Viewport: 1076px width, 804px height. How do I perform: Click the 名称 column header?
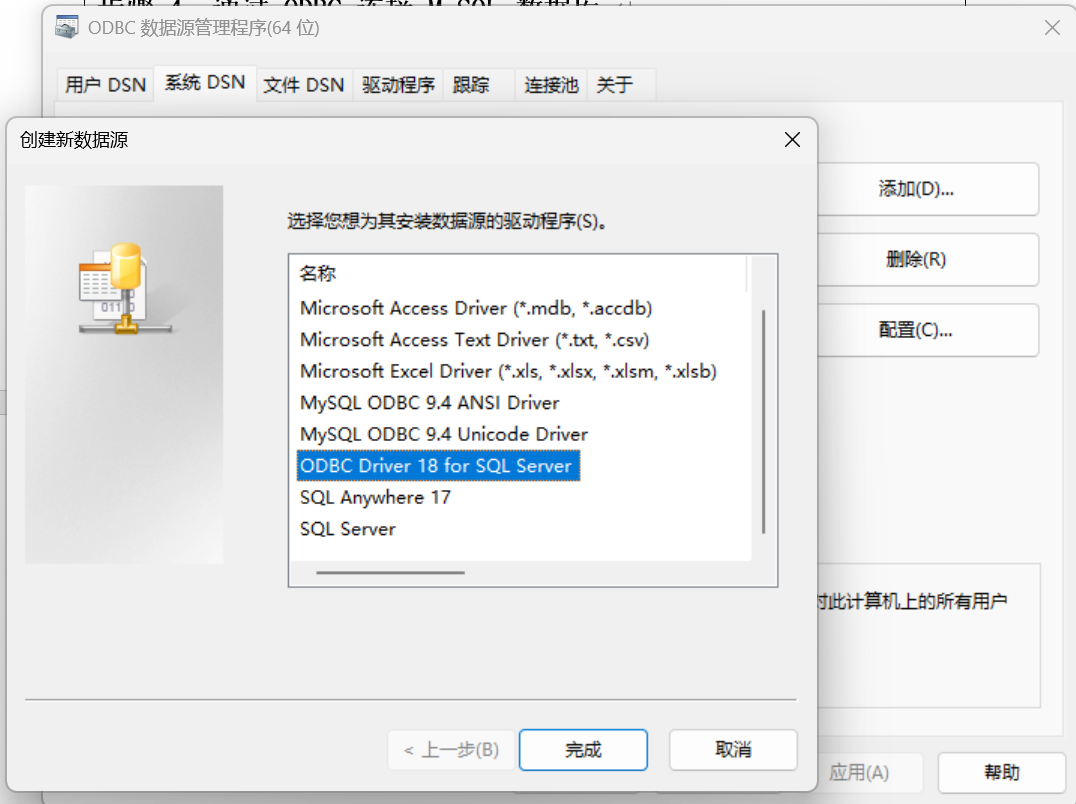click(519, 274)
